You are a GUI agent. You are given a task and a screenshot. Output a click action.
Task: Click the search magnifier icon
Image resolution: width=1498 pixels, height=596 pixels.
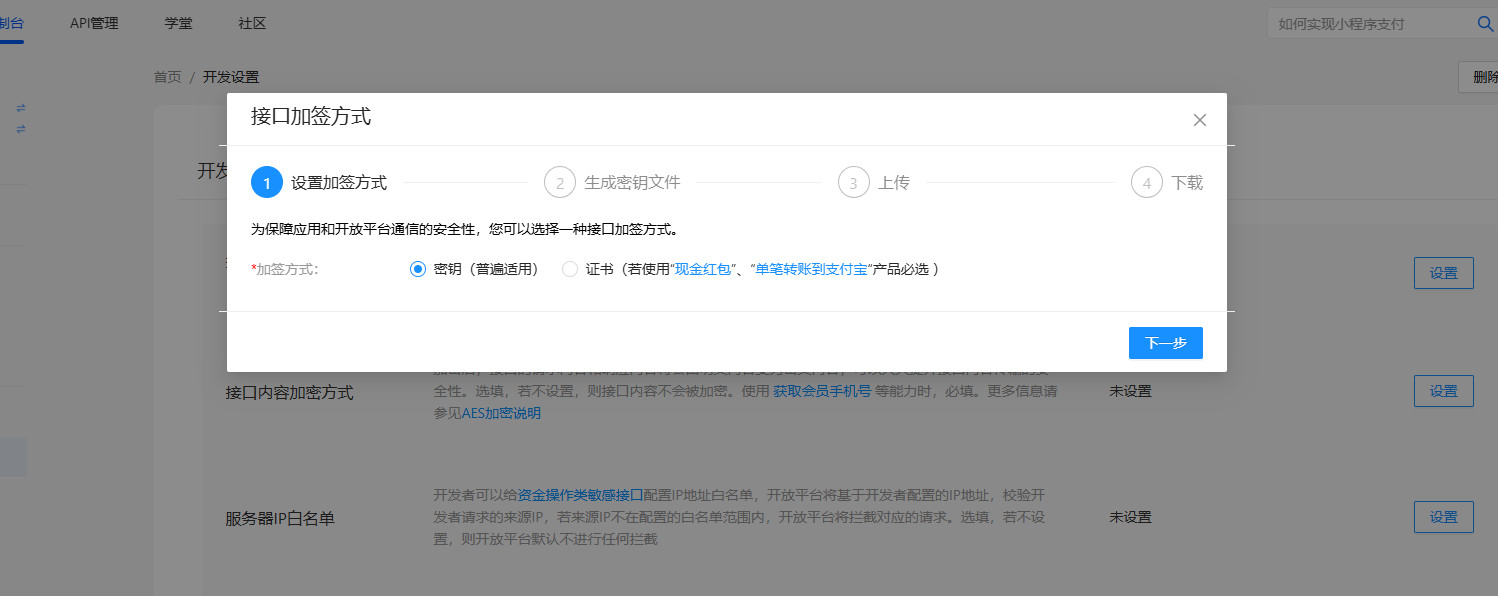click(1486, 24)
